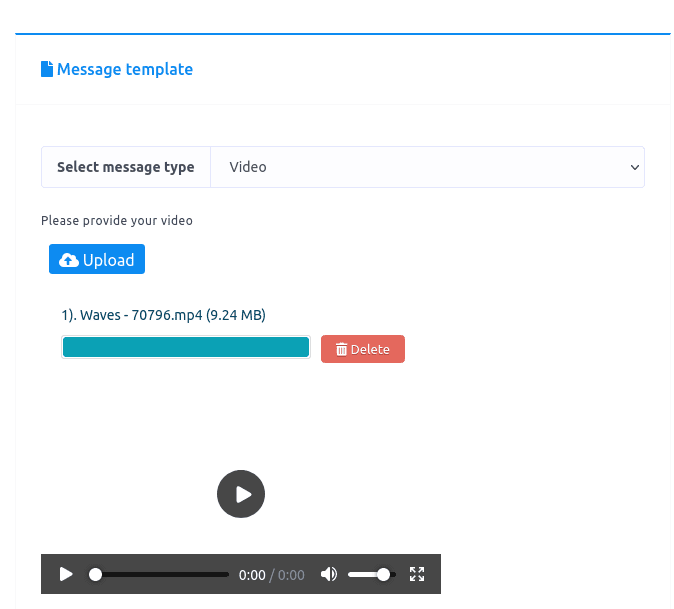Click the Delete button label
The height and width of the screenshot is (609, 674).
[x=370, y=349]
